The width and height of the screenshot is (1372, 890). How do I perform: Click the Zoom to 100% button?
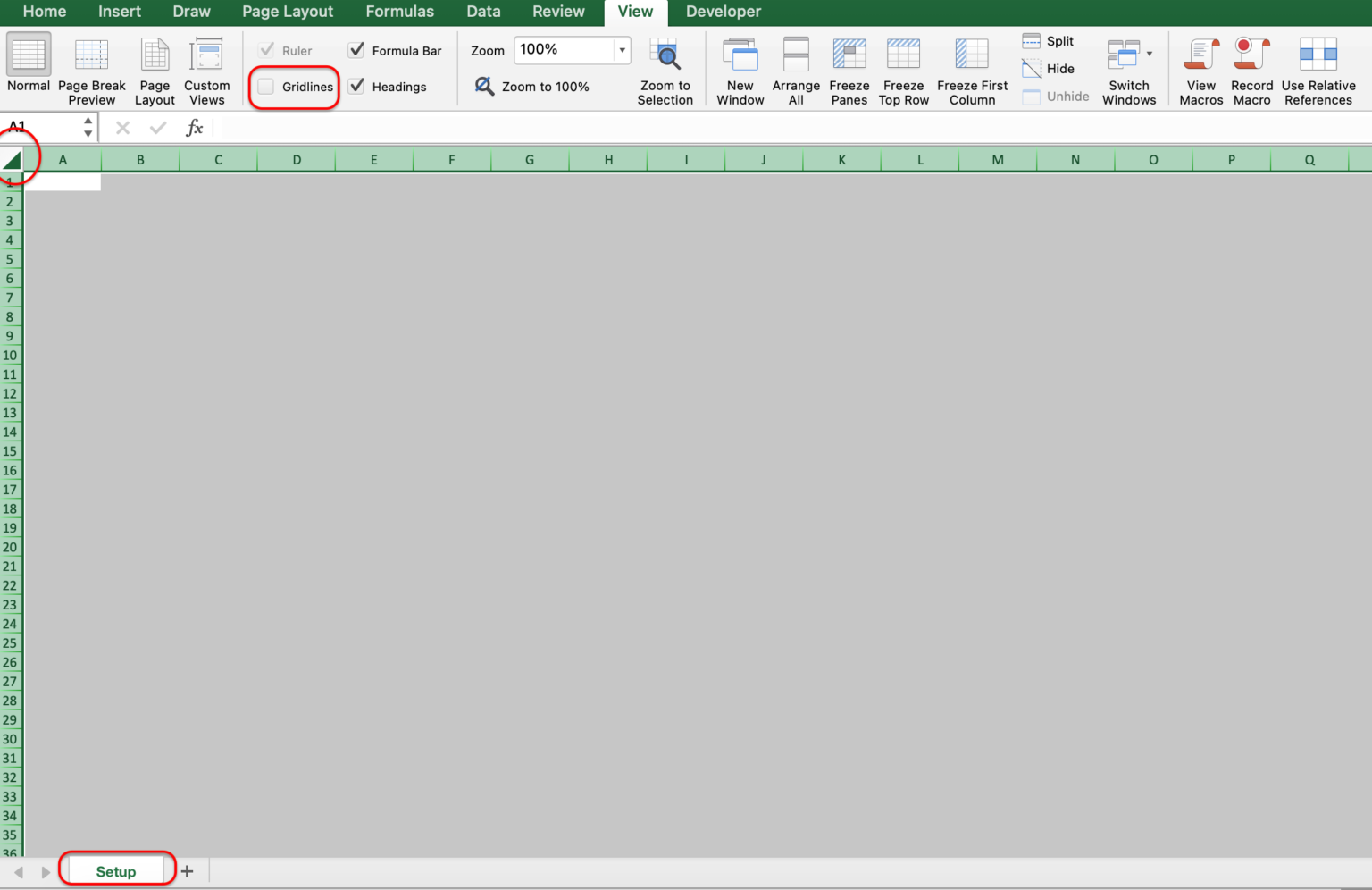[533, 86]
